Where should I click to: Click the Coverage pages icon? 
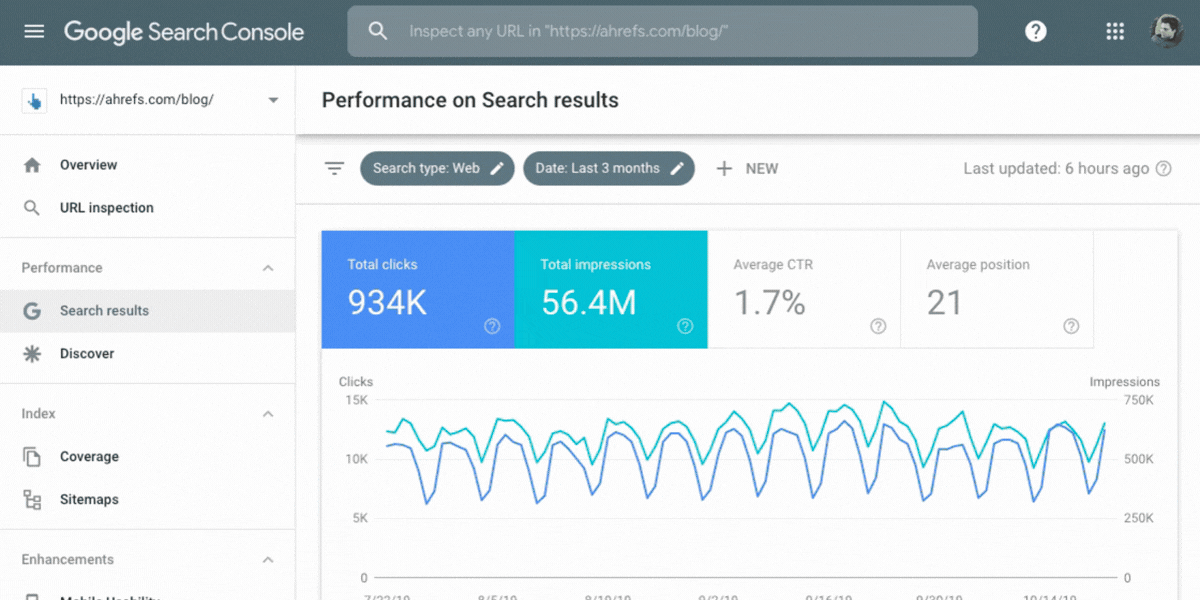(32, 457)
